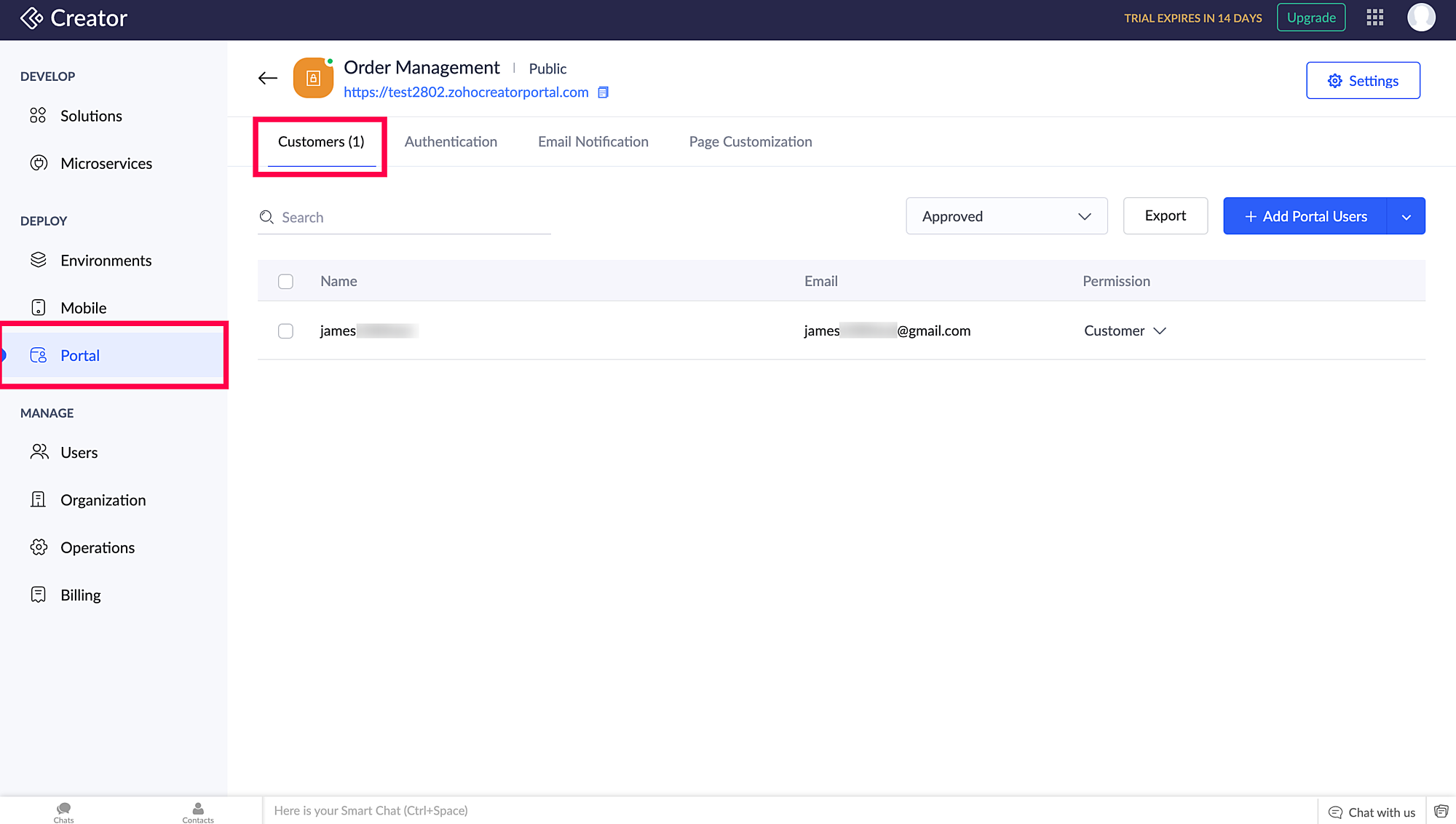1456x824 pixels.
Task: Open Contacts in the bottom bar
Action: (198, 812)
